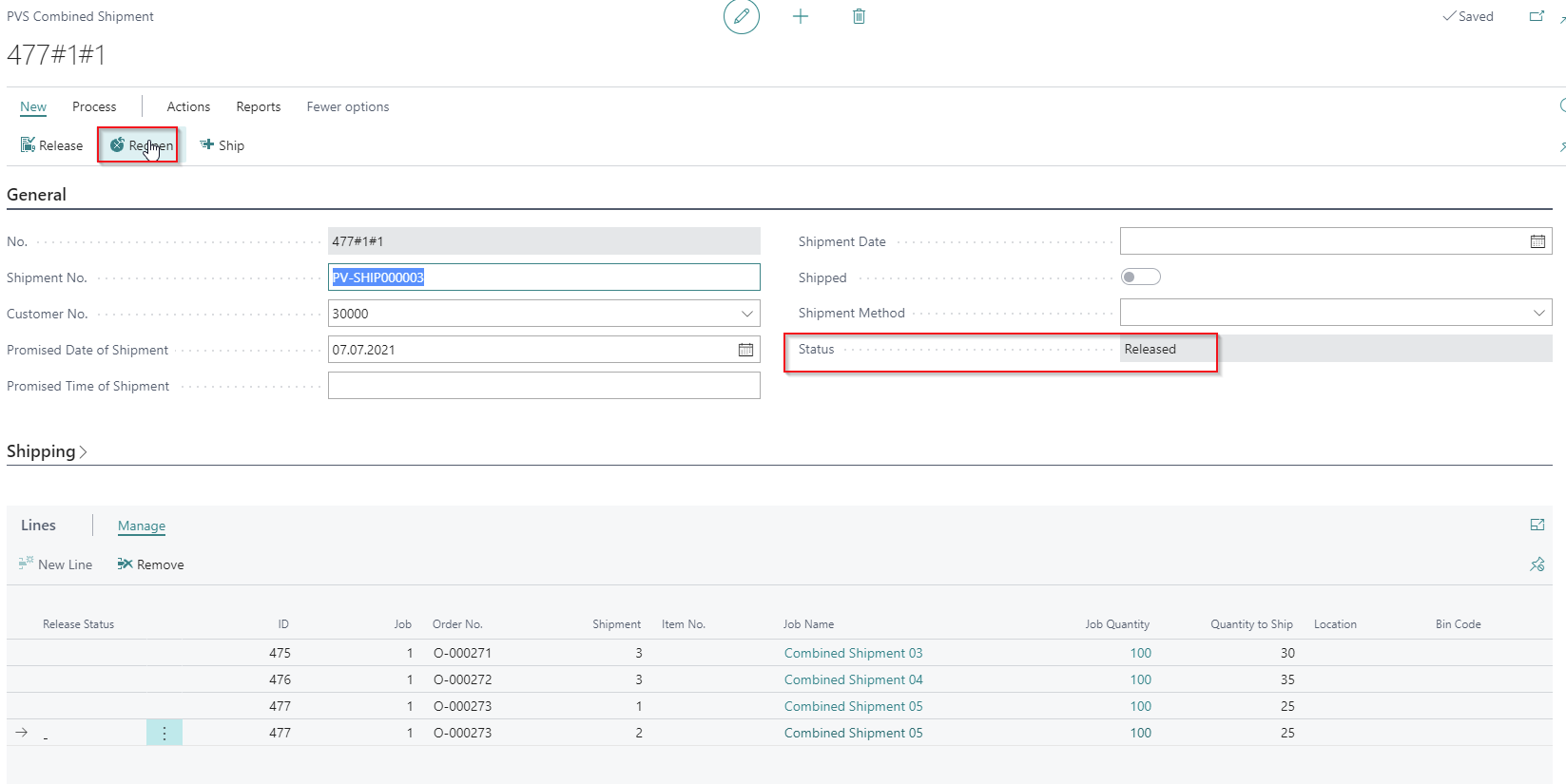The image size is (1566, 784).
Task: Click the Status field showing Released
Action: pos(1336,349)
